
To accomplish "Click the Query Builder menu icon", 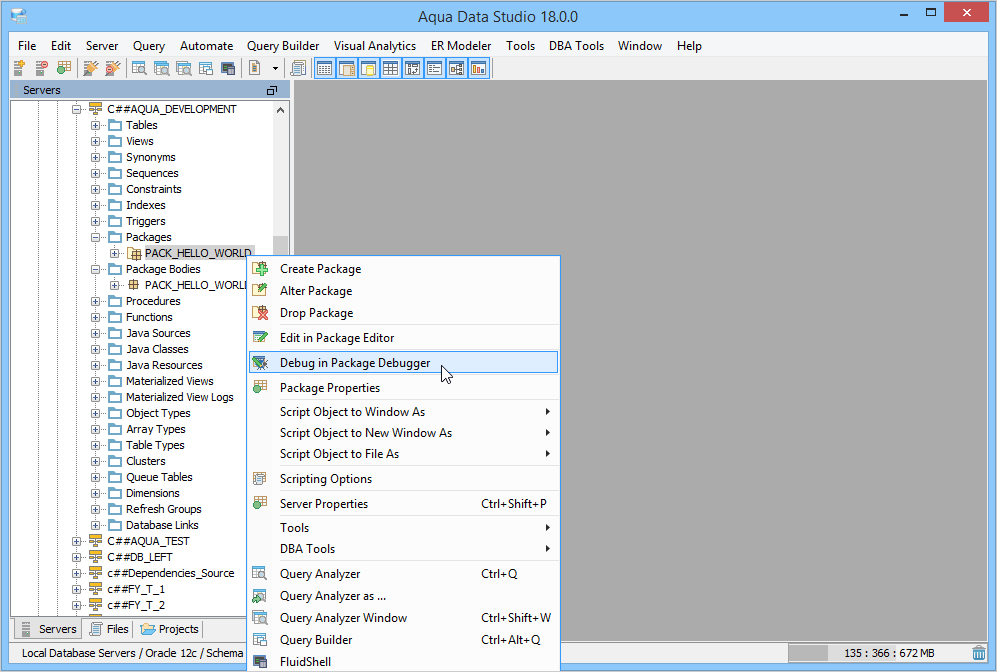I will click(260, 640).
